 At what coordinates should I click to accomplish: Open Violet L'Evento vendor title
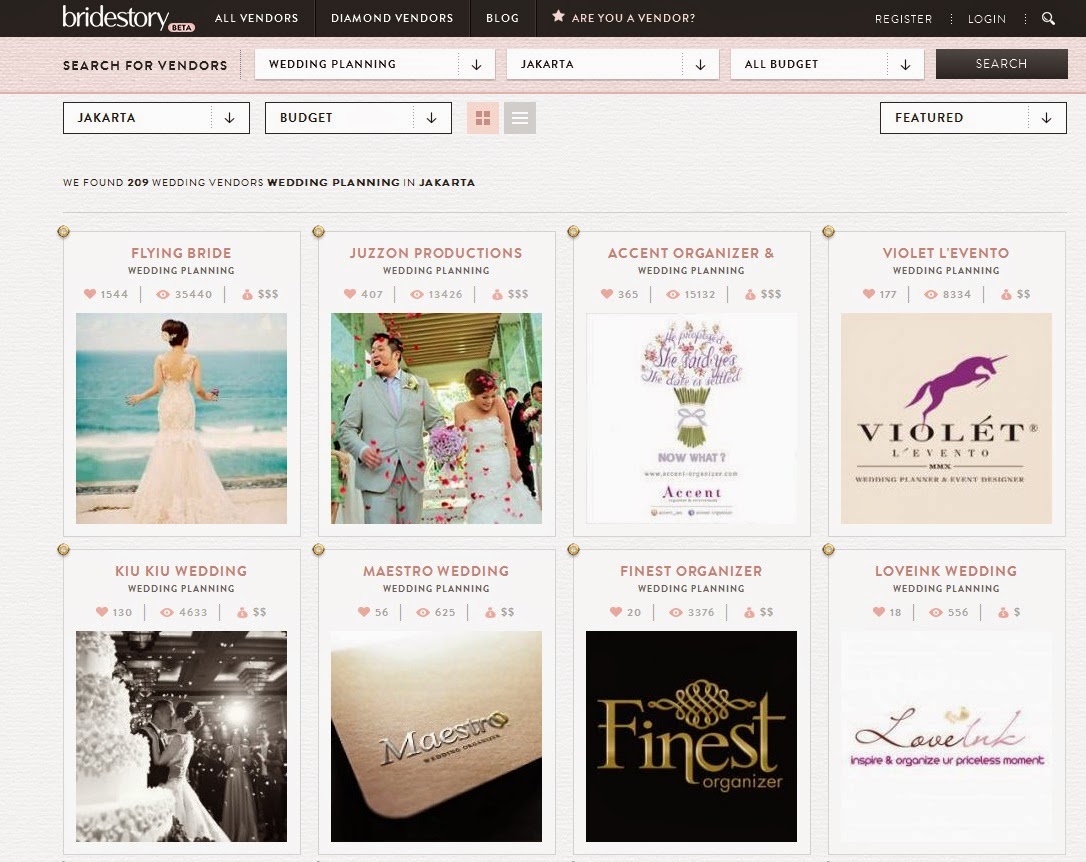[x=946, y=253]
